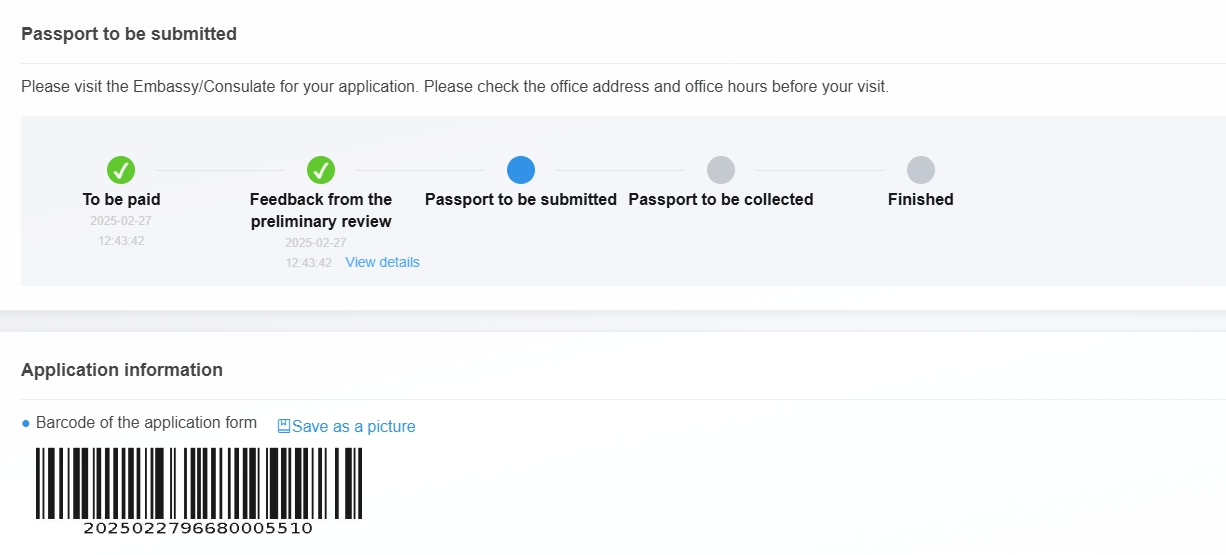
Task: Select the Passport to be submitted step label
Action: click(521, 199)
